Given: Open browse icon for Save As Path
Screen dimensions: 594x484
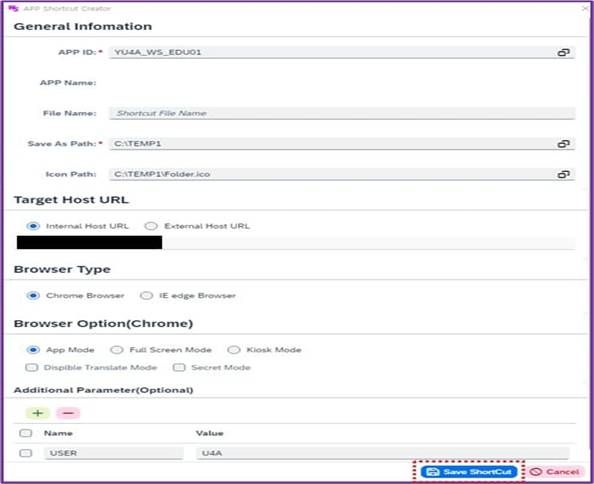Looking at the screenshot, I should coord(563,144).
